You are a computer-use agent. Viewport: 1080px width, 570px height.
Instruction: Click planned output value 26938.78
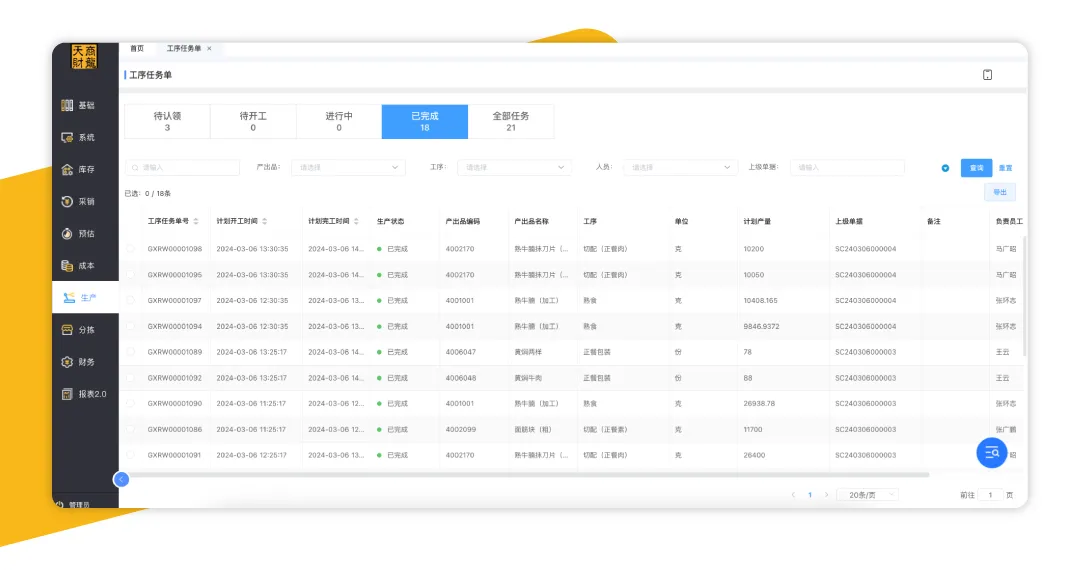point(759,403)
